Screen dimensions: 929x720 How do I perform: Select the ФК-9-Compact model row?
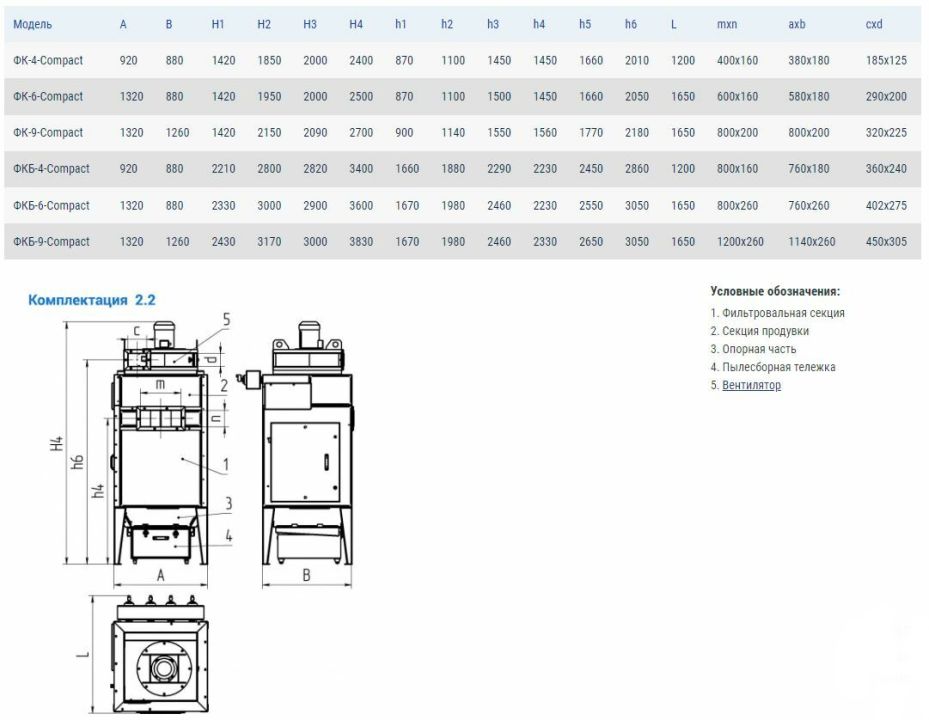pyautogui.click(x=462, y=133)
